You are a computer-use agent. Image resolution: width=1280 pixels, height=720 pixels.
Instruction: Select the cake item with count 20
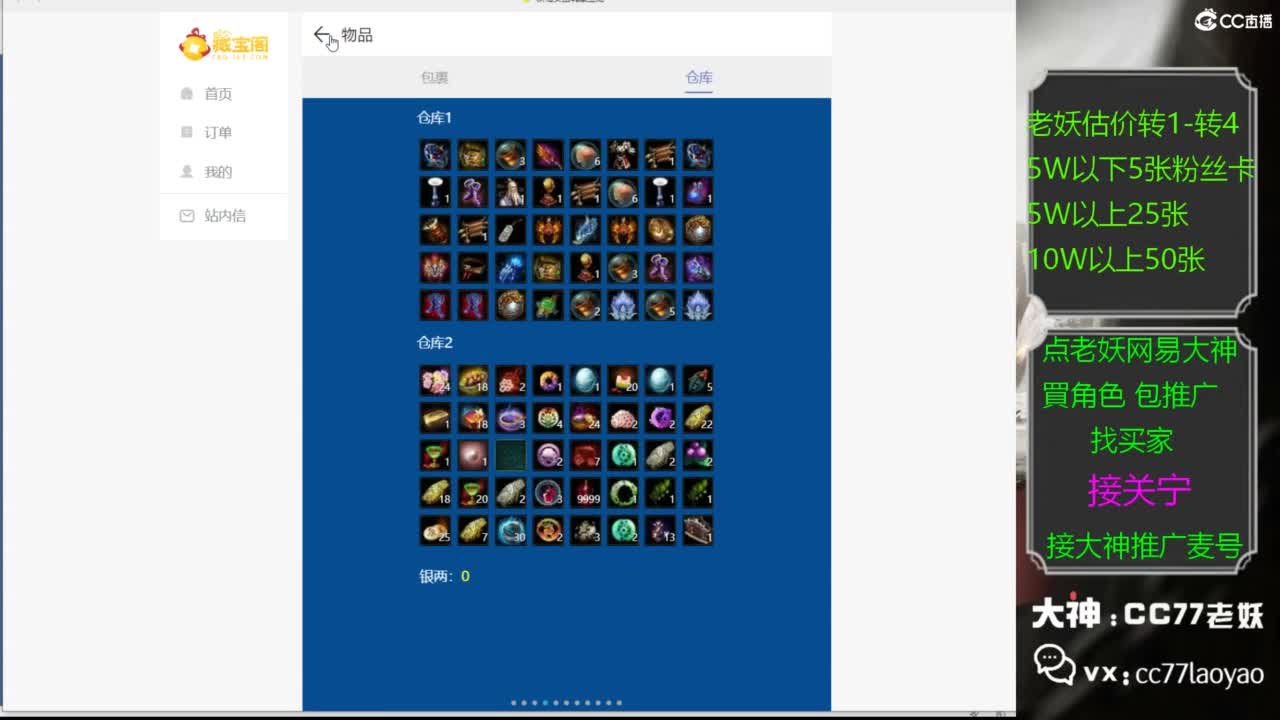623,380
